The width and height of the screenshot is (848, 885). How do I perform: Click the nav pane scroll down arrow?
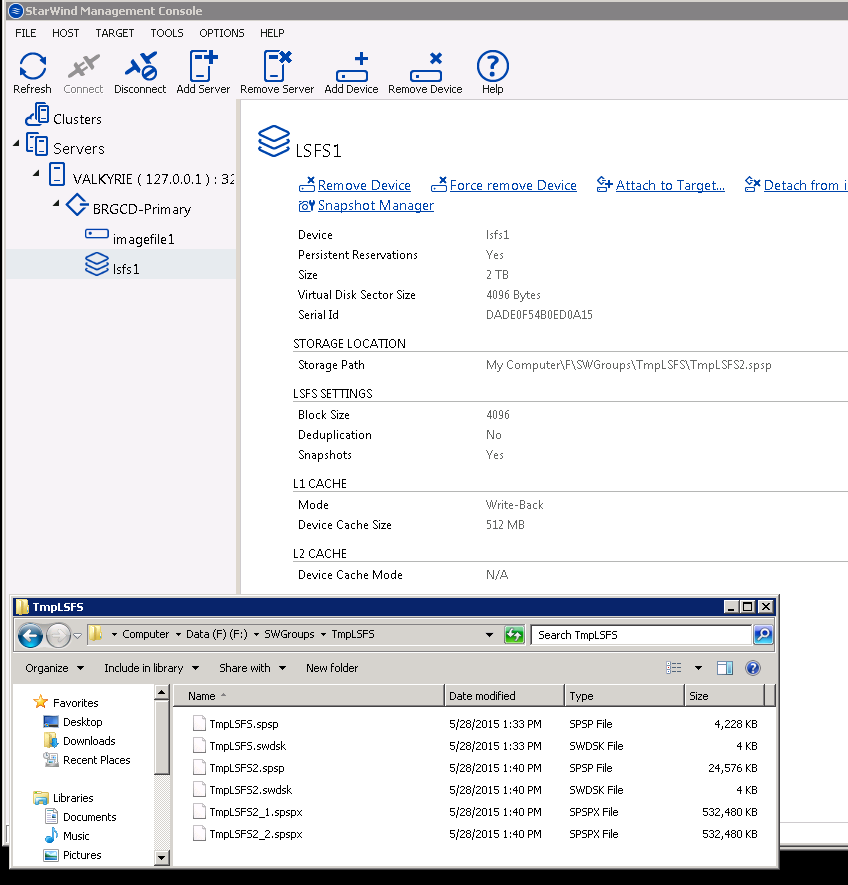tap(161, 857)
